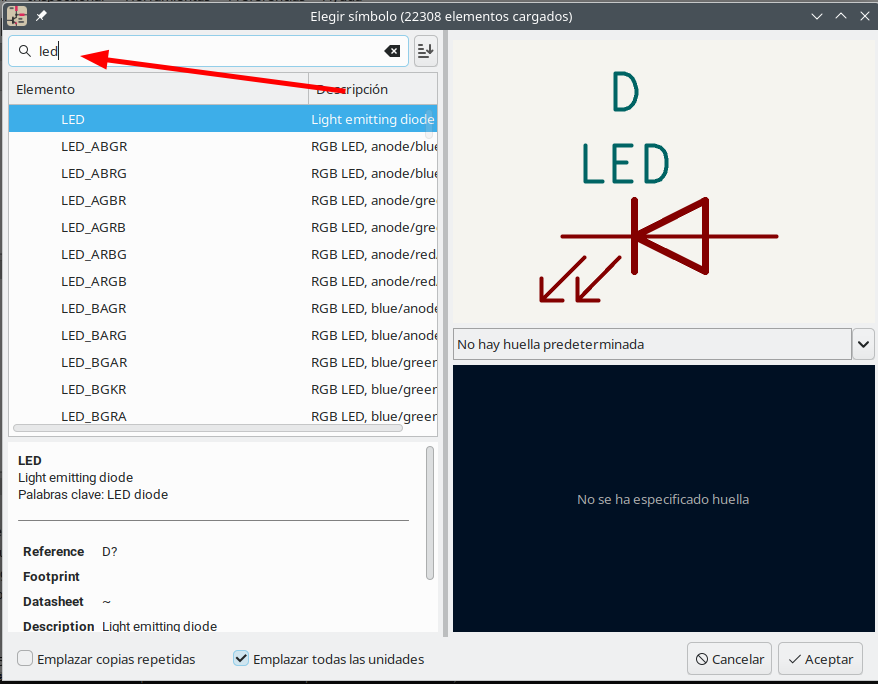Click the horizontal scrollbar of symbol list
Image resolution: width=878 pixels, height=684 pixels.
pos(207,428)
